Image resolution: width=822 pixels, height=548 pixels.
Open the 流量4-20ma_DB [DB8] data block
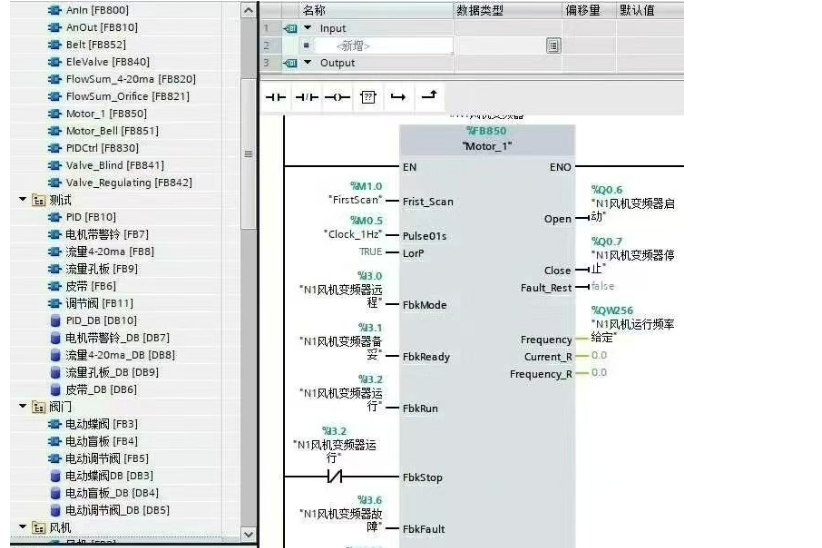click(120, 355)
